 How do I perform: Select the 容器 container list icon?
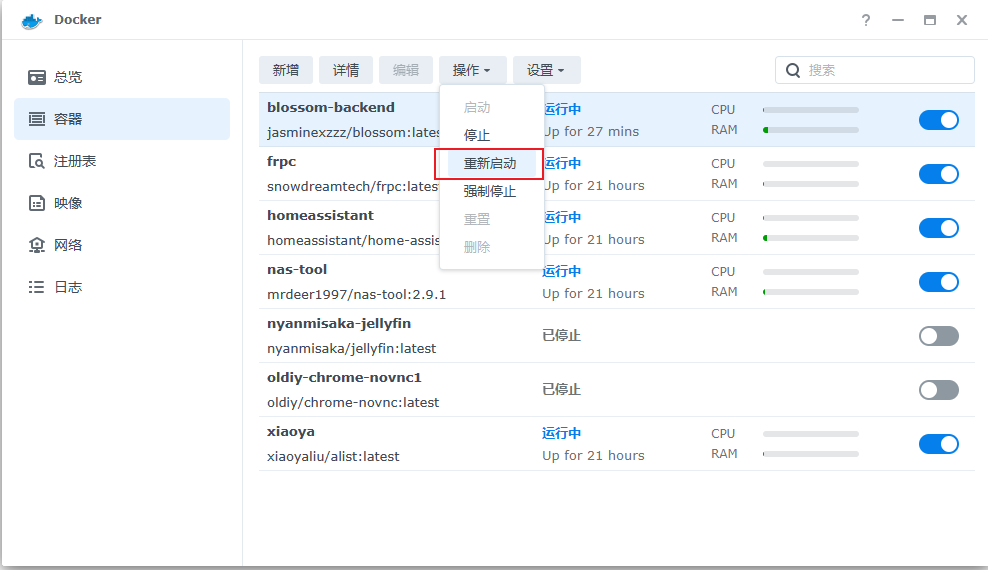(x=37, y=119)
